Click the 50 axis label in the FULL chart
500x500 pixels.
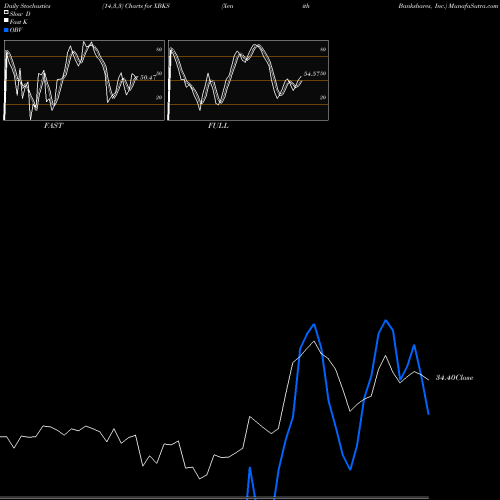tap(323, 73)
